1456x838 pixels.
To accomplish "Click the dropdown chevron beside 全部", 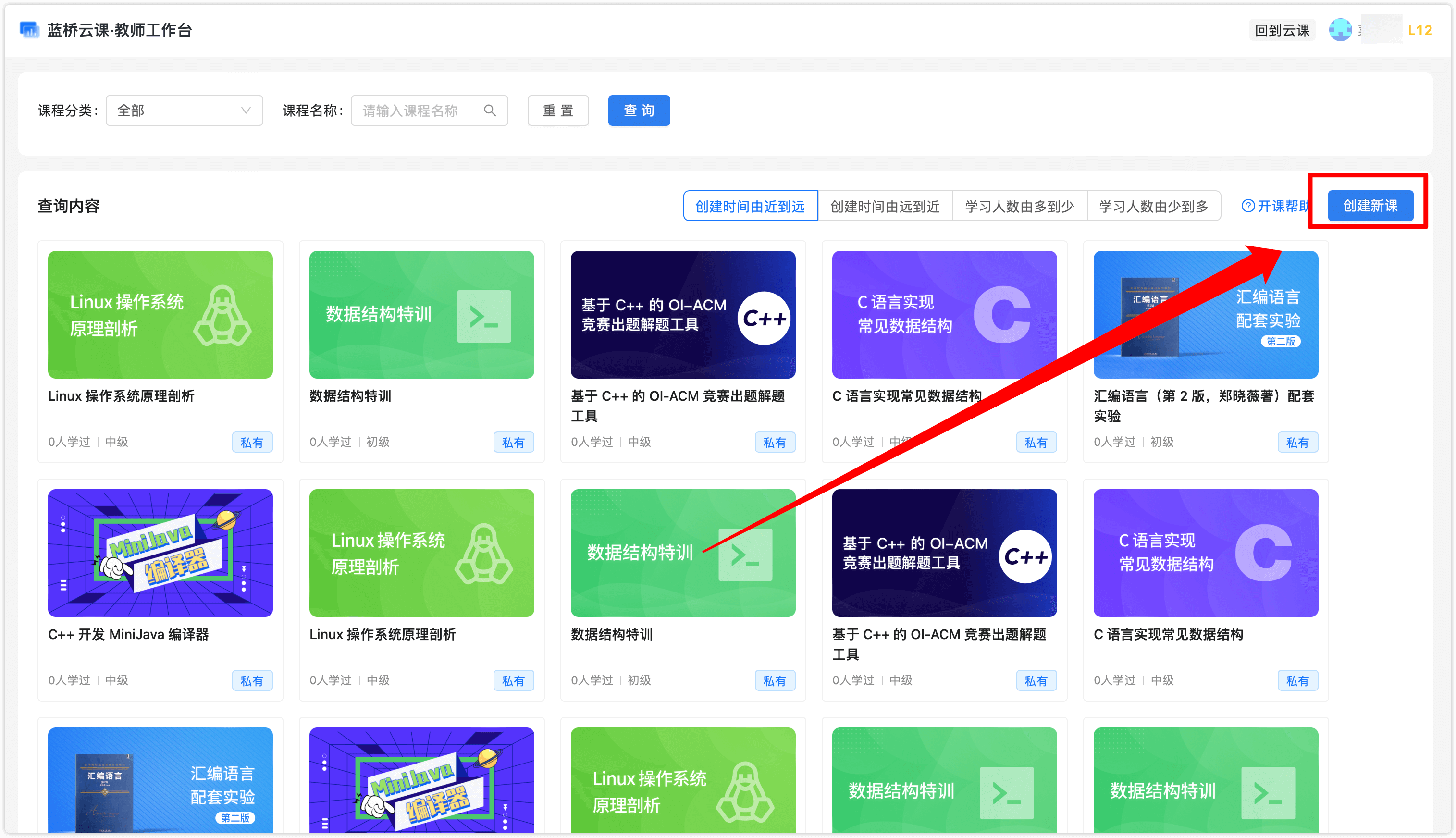I will coord(246,111).
